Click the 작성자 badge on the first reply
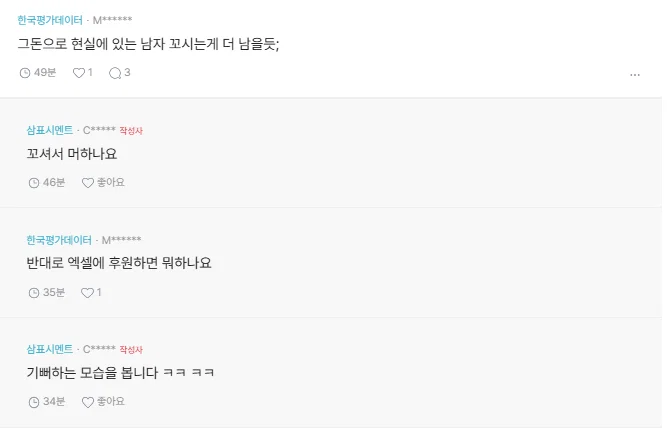This screenshot has width=667, height=434. 131,131
